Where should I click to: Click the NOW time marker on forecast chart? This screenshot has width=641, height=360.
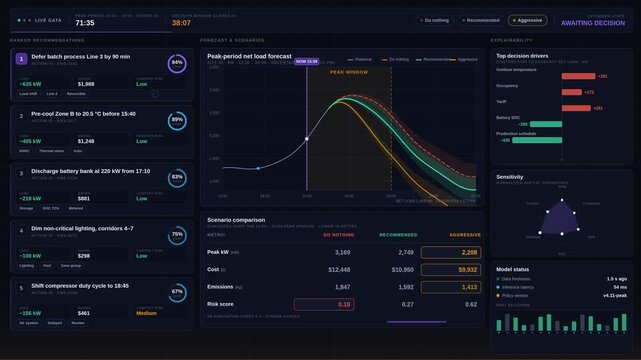(x=307, y=61)
